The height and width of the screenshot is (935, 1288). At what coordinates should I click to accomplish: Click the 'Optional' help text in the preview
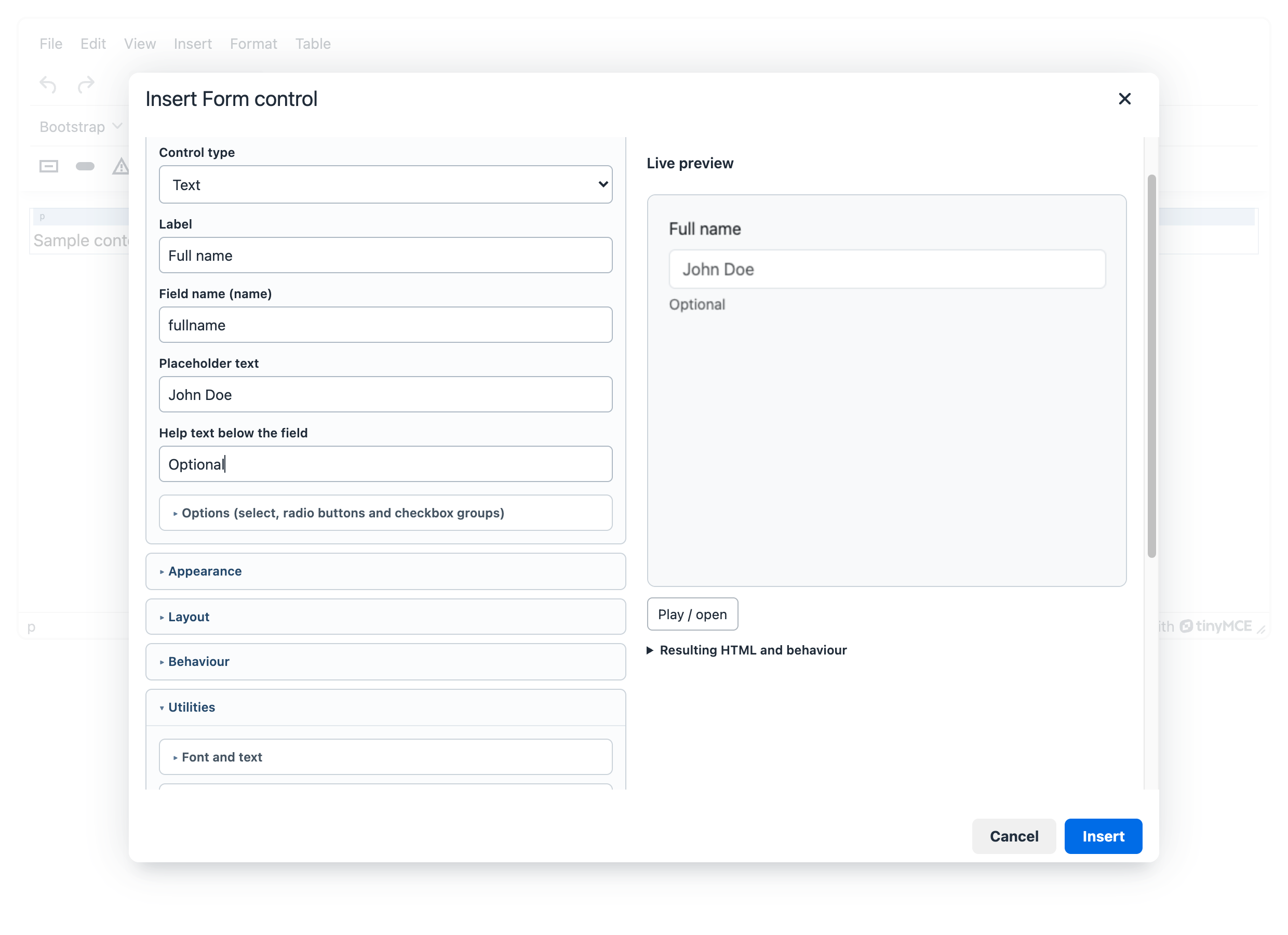click(x=697, y=304)
